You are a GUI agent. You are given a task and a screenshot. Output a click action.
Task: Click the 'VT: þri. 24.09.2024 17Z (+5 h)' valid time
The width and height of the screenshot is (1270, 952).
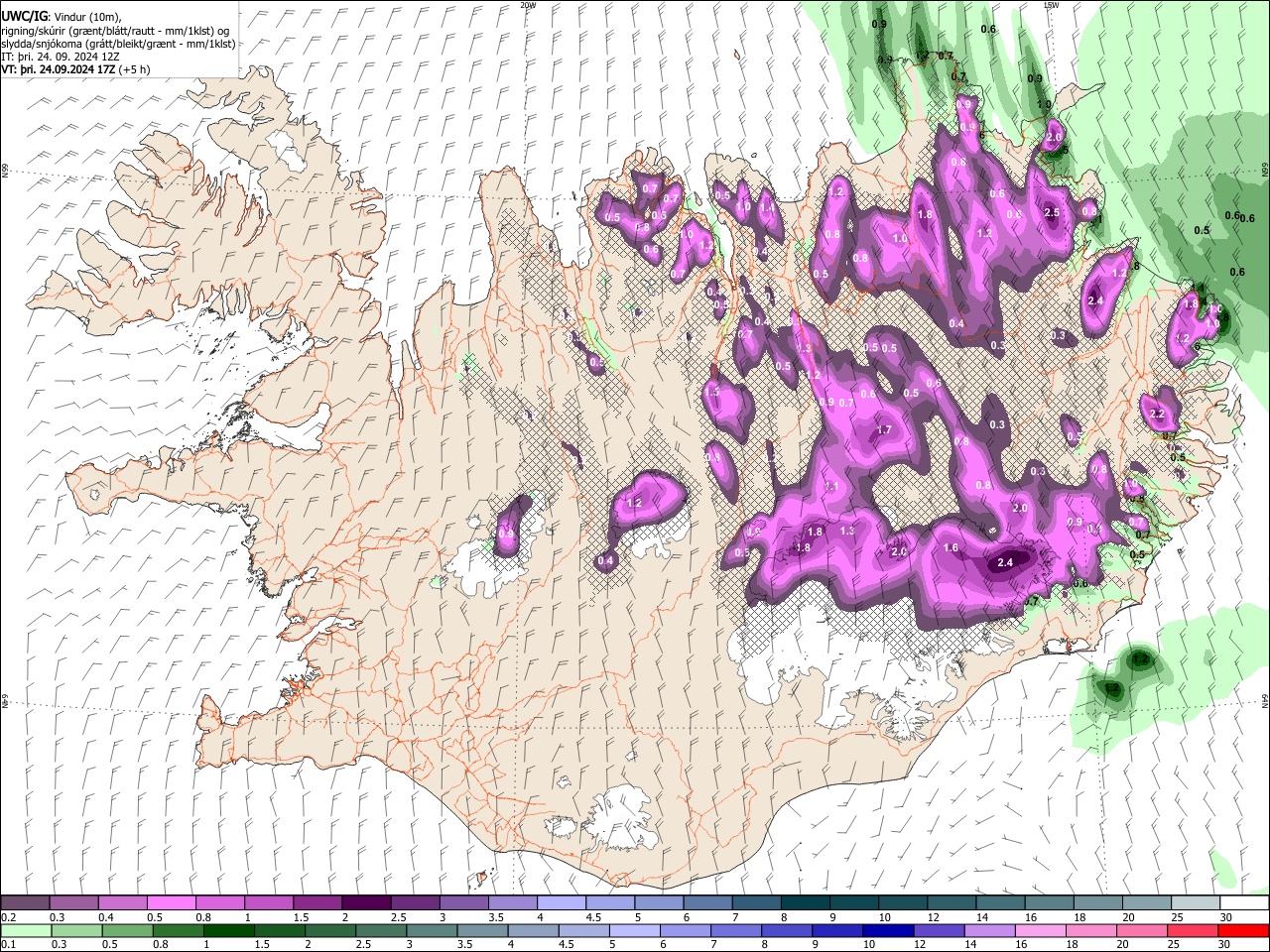(x=75, y=69)
